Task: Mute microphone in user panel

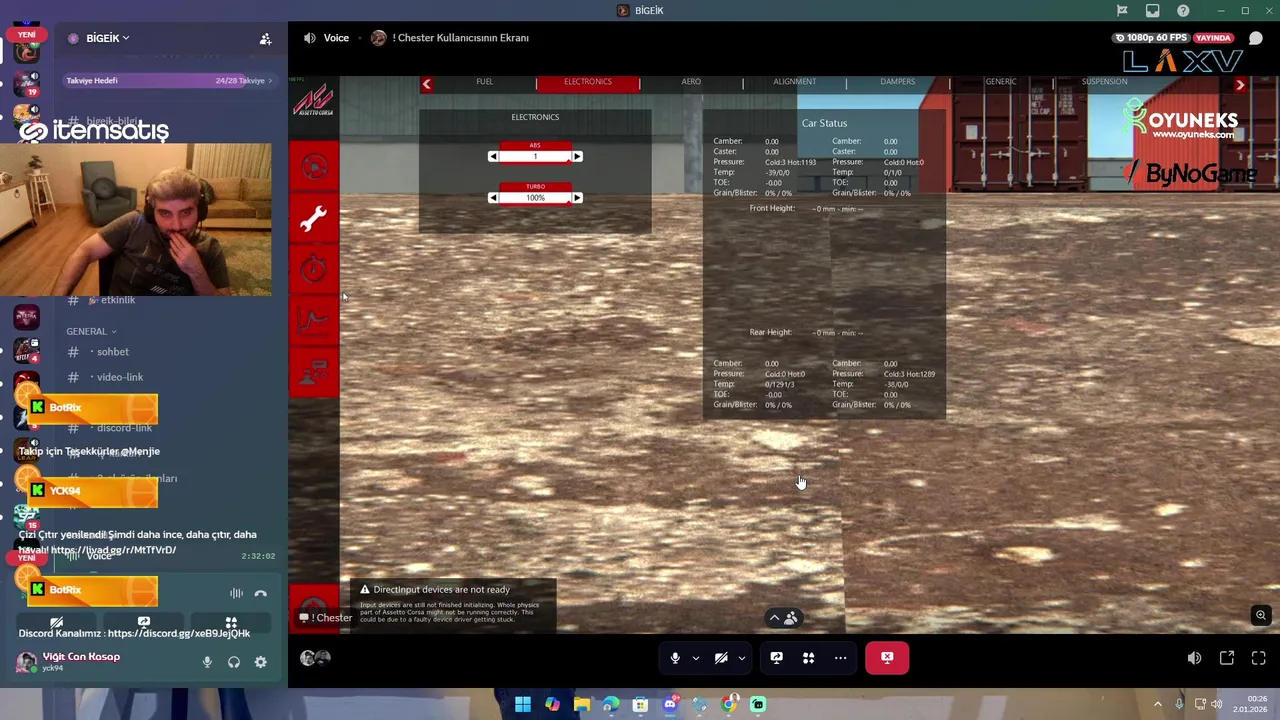Action: click(207, 662)
